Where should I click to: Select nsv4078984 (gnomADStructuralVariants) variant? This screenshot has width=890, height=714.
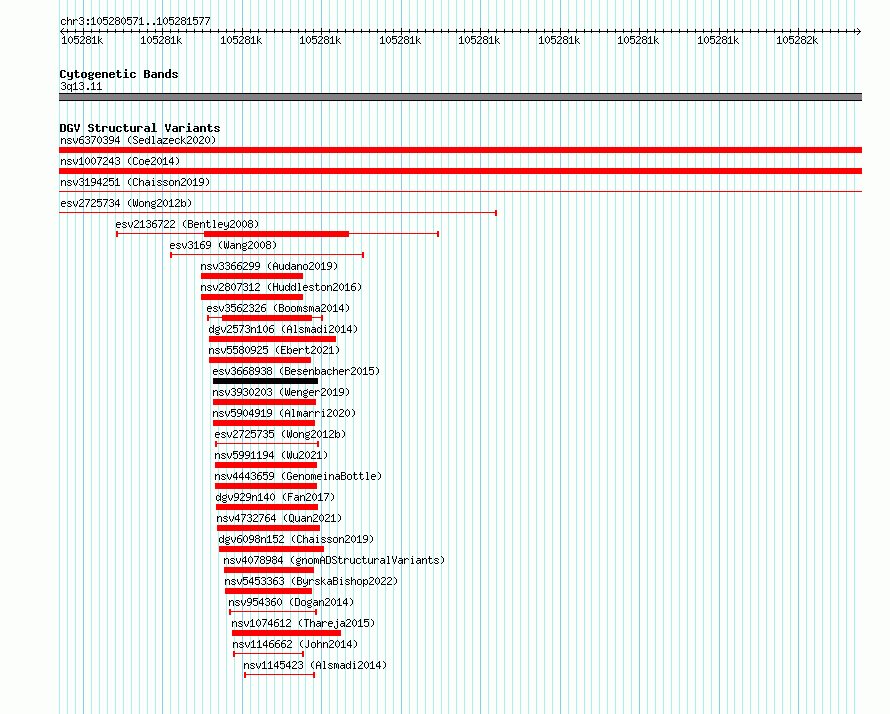[x=334, y=560]
